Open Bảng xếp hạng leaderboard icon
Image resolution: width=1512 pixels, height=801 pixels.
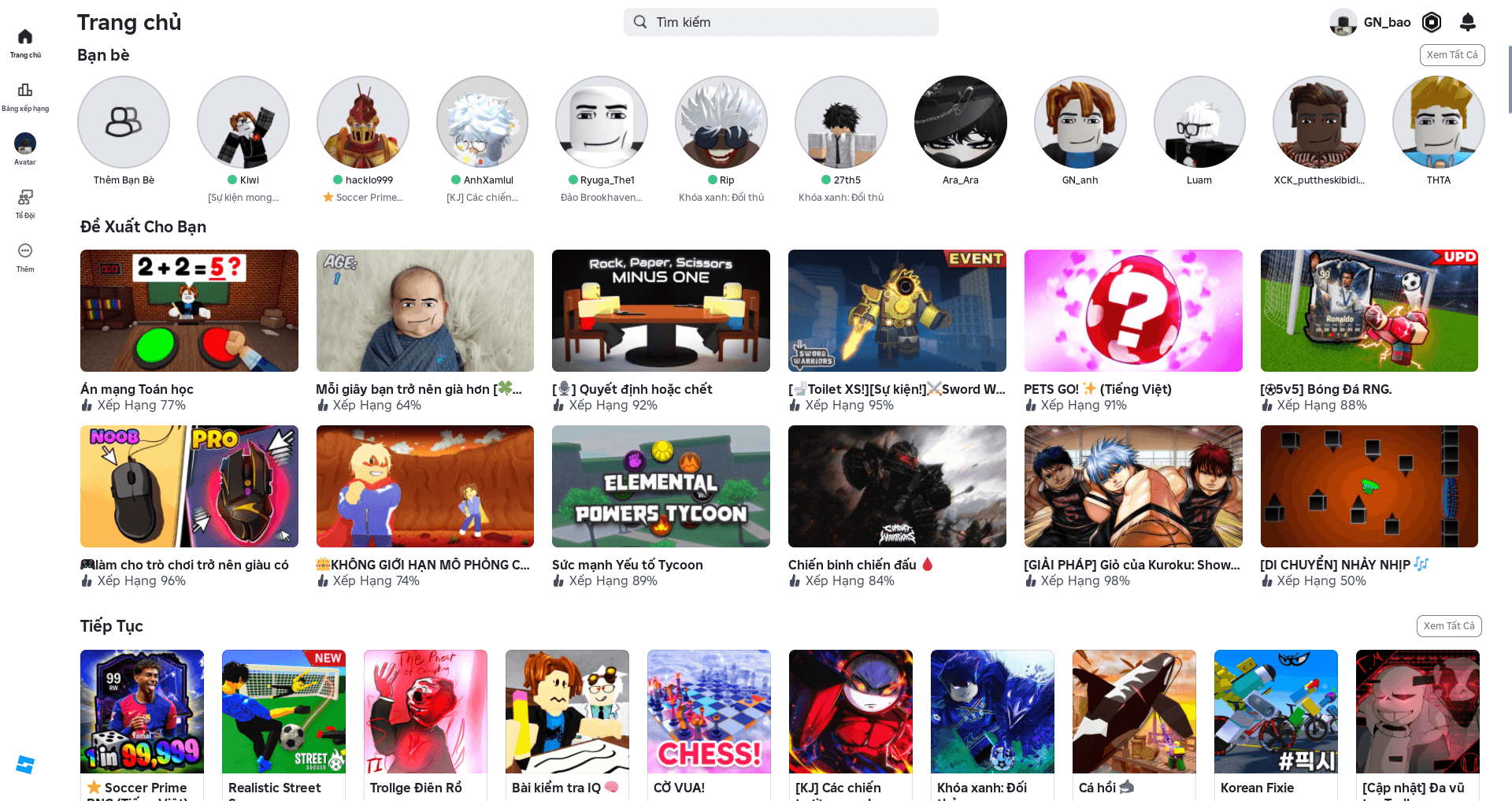click(x=25, y=91)
